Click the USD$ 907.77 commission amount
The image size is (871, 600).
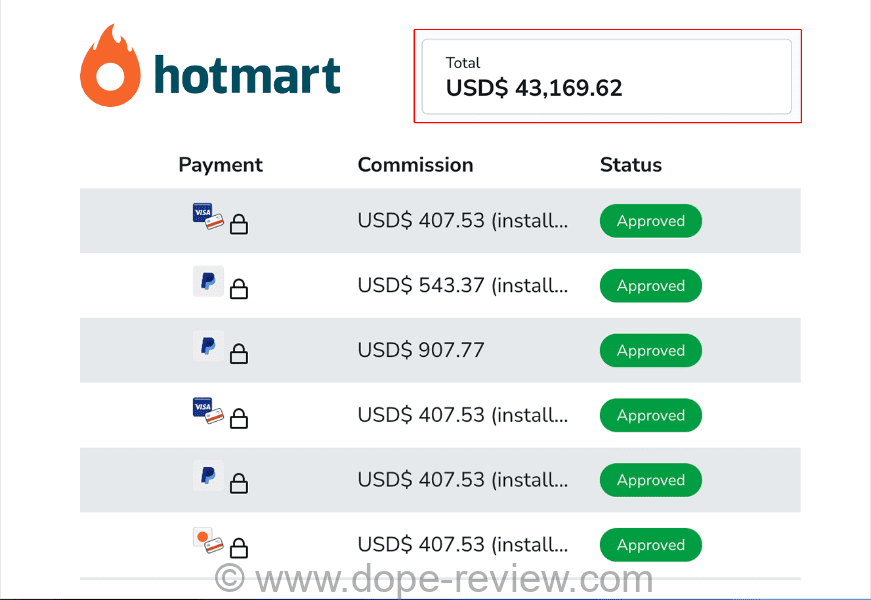tap(420, 351)
